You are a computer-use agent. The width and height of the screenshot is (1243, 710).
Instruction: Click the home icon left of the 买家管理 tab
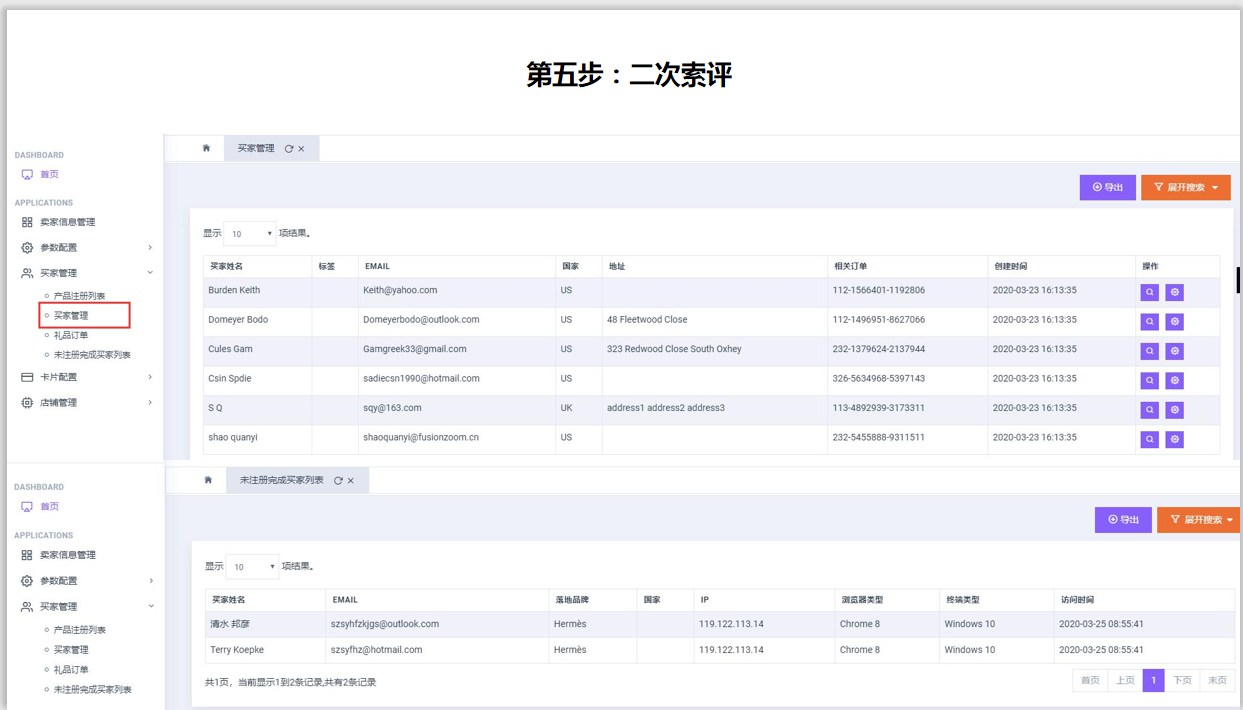pos(206,148)
